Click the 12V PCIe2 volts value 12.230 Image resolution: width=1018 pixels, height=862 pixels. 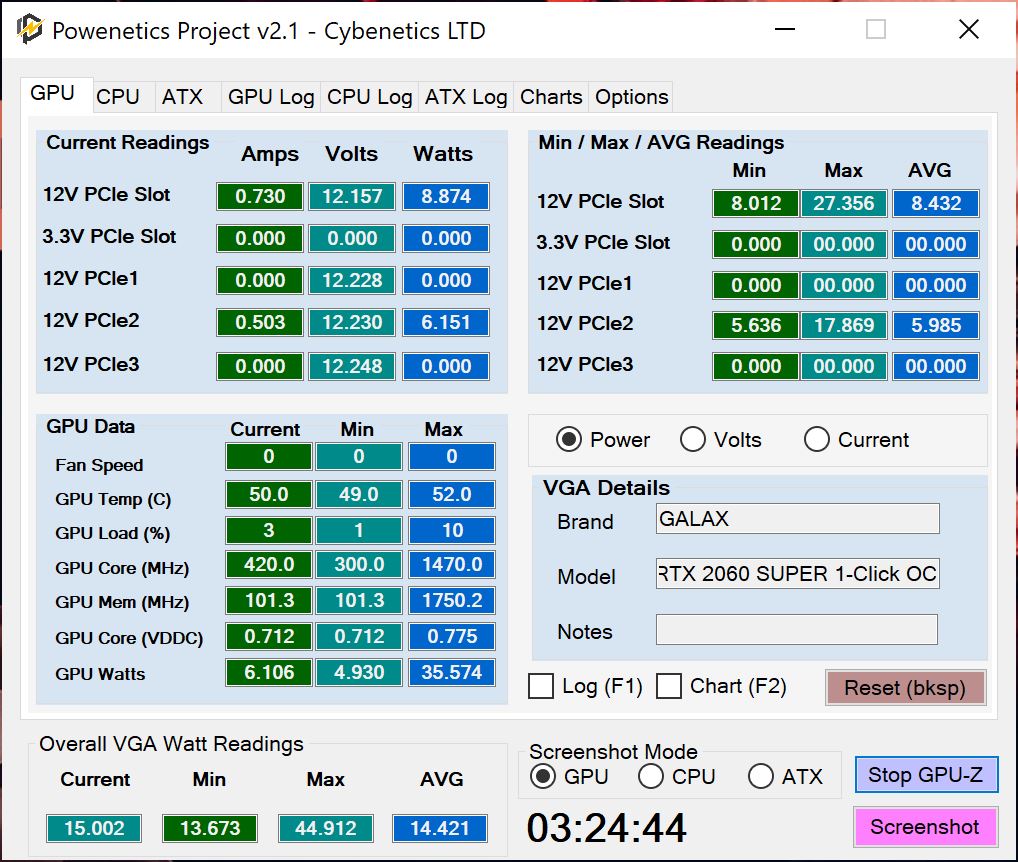coord(352,322)
